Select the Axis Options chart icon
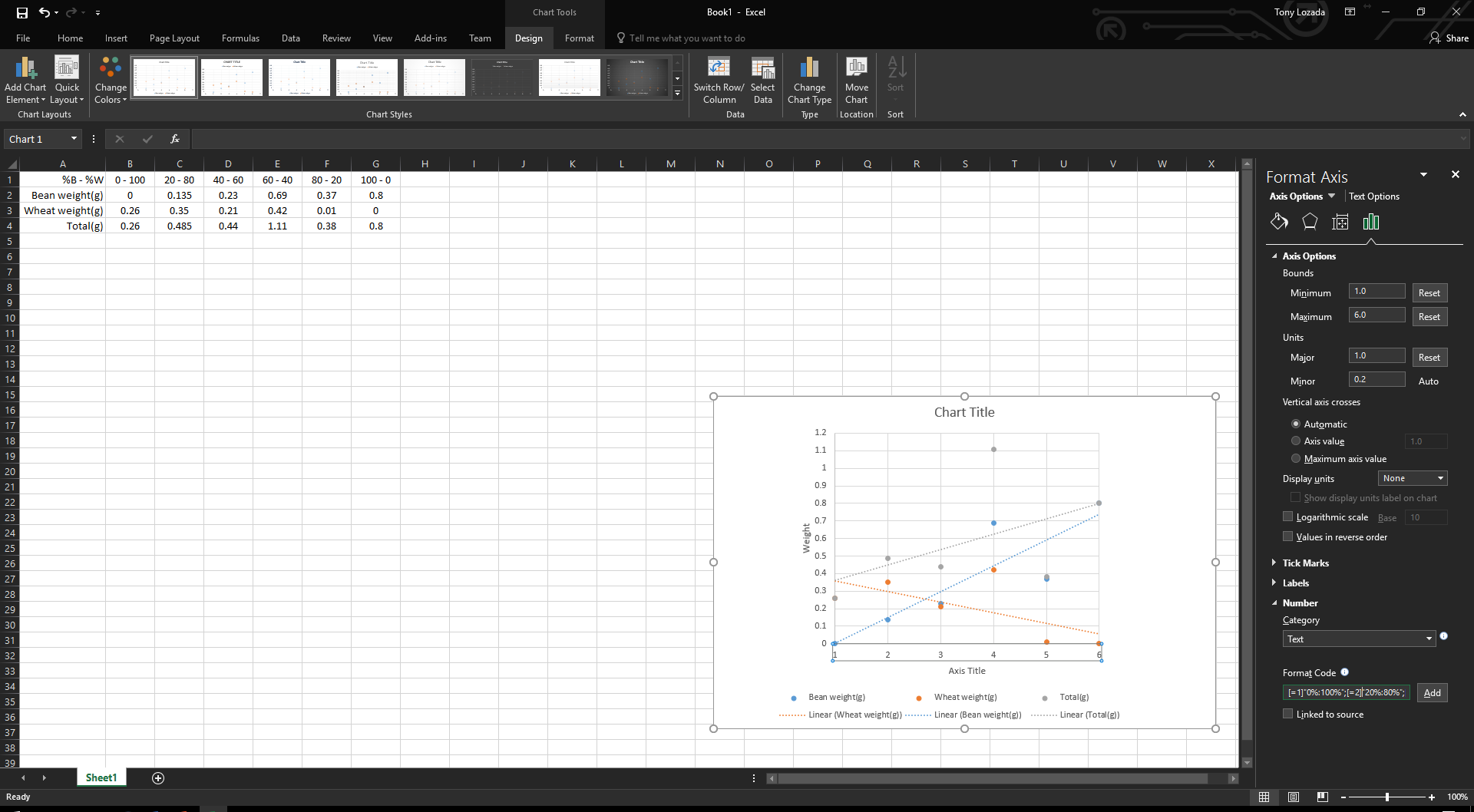This screenshot has width=1474, height=812. 1371,221
